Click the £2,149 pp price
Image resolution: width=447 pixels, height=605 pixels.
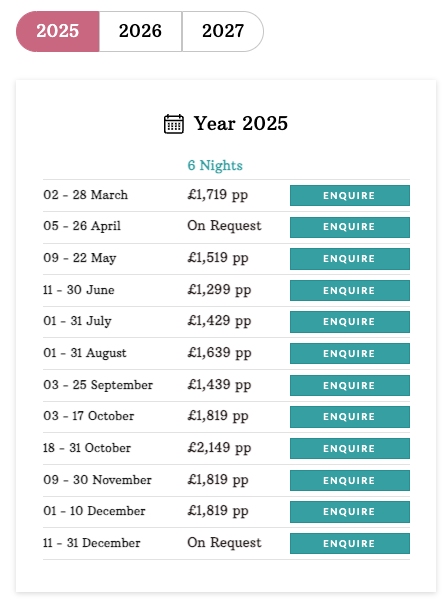click(219, 448)
